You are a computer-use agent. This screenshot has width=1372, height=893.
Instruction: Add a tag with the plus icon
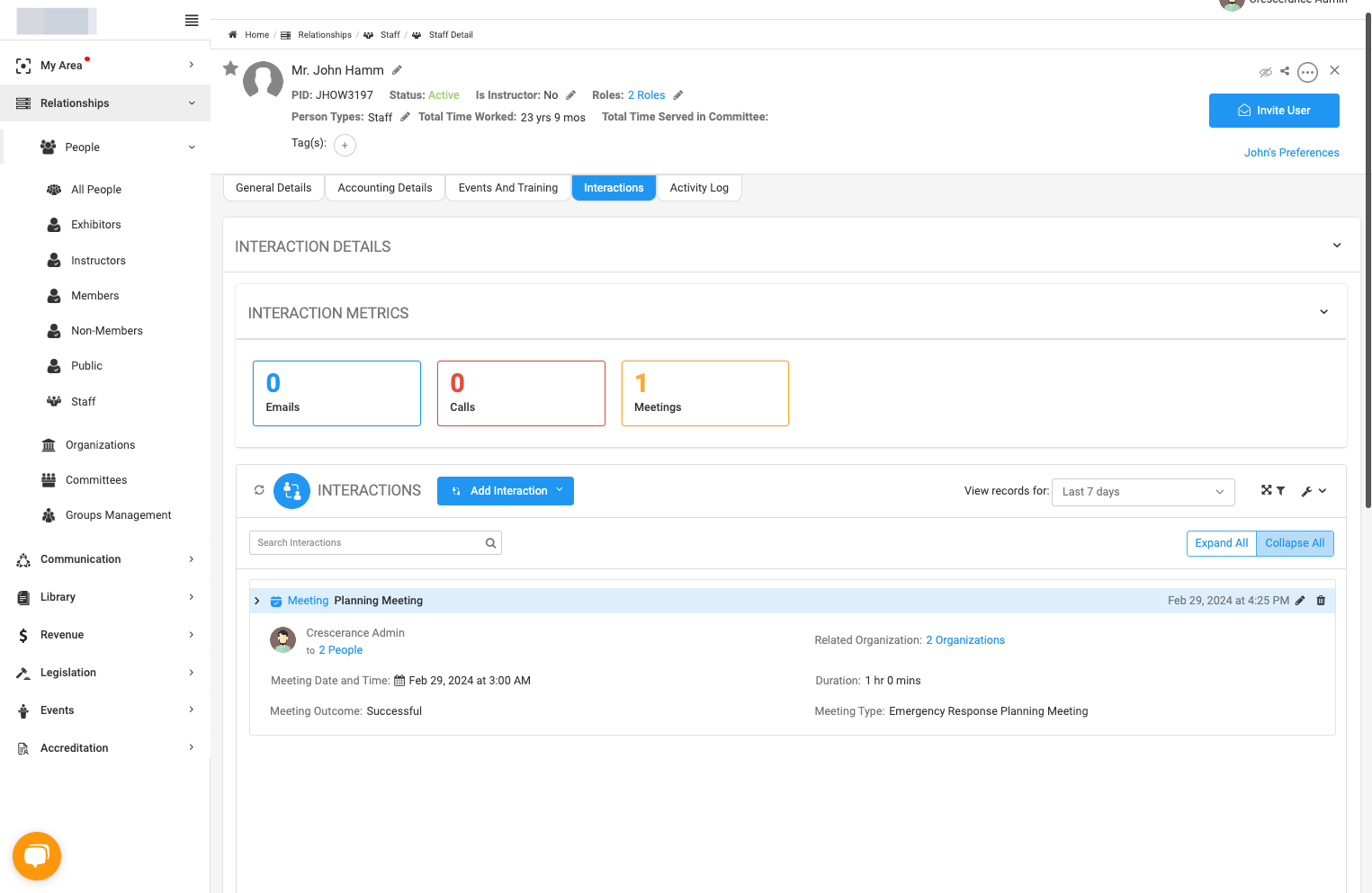click(x=345, y=145)
